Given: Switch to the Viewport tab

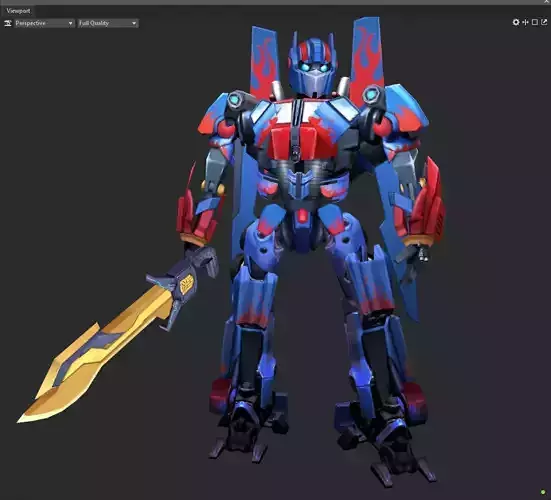Looking at the screenshot, I should tap(18, 11).
